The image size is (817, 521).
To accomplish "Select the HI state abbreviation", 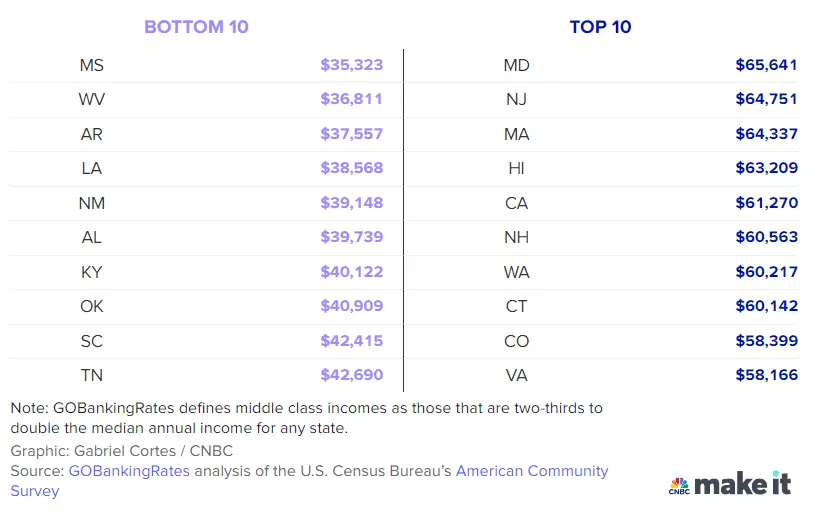I will tap(516, 169).
